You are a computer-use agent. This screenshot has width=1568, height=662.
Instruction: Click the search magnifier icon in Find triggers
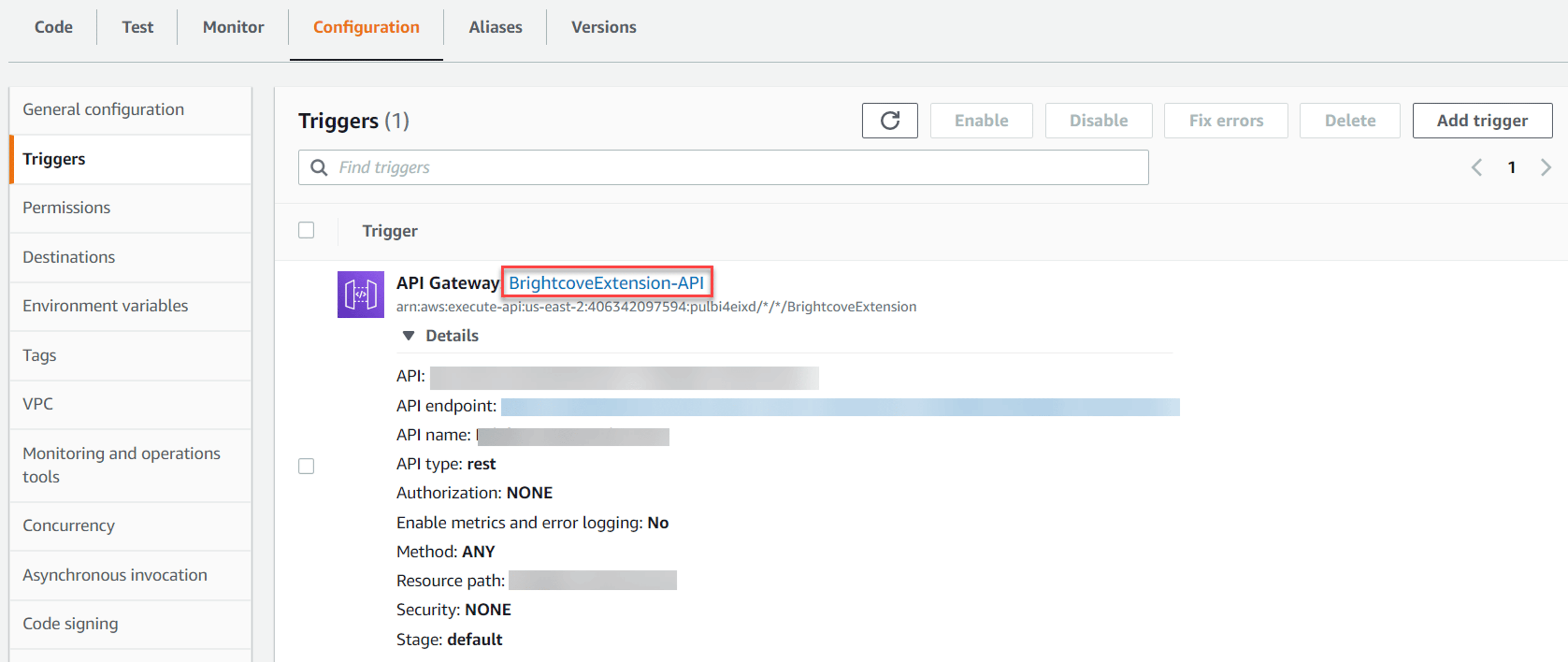pyautogui.click(x=319, y=167)
